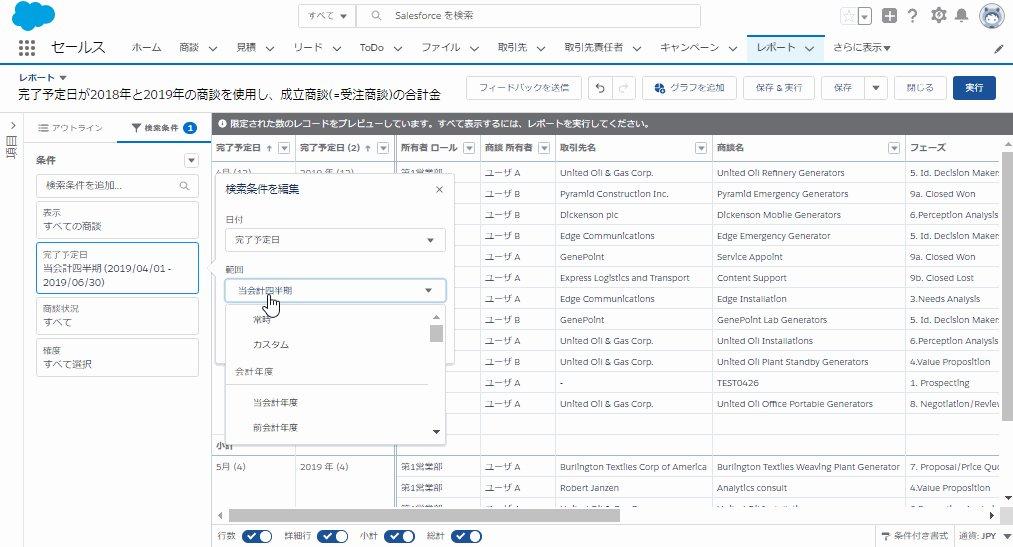Expand the fields side panel arrow
Viewport: 1013px width, 547px height.
(x=12, y=125)
